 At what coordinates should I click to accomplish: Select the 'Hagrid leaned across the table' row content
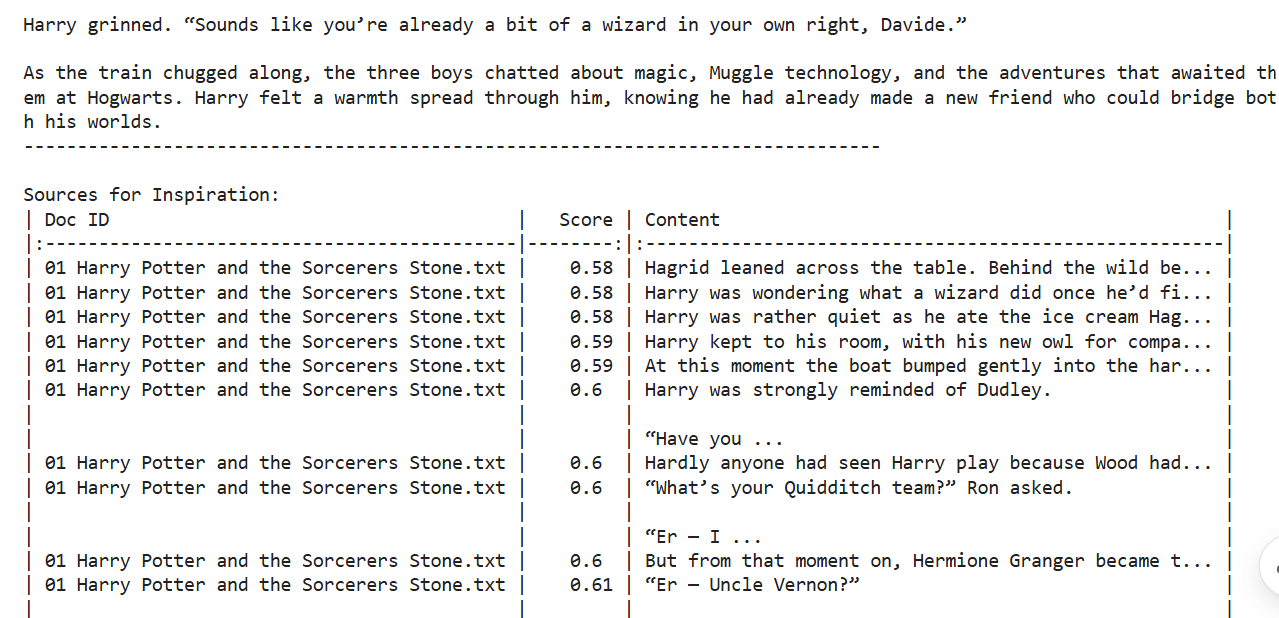pyautogui.click(x=927, y=268)
